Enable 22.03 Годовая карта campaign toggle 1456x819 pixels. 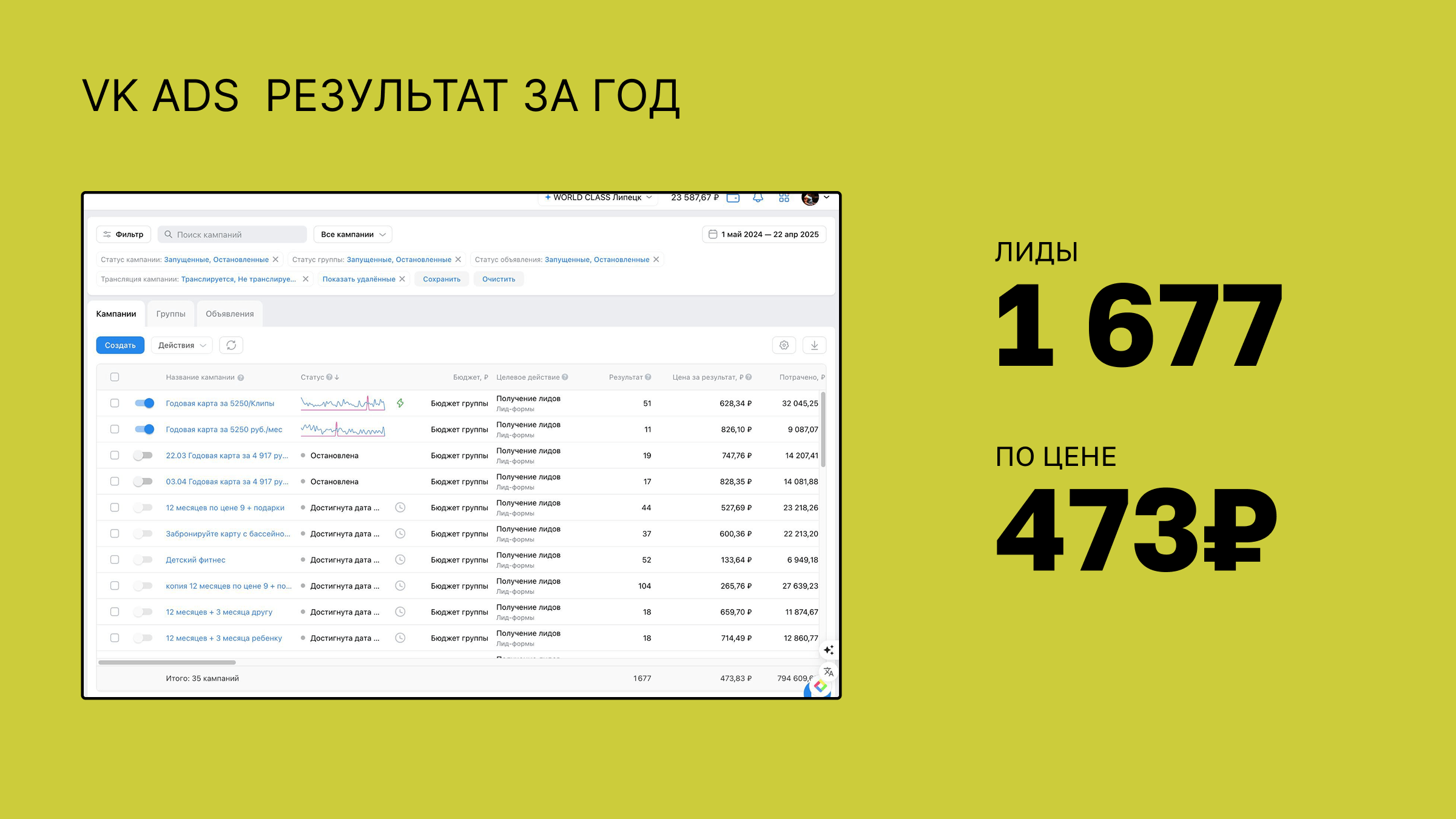click(143, 455)
